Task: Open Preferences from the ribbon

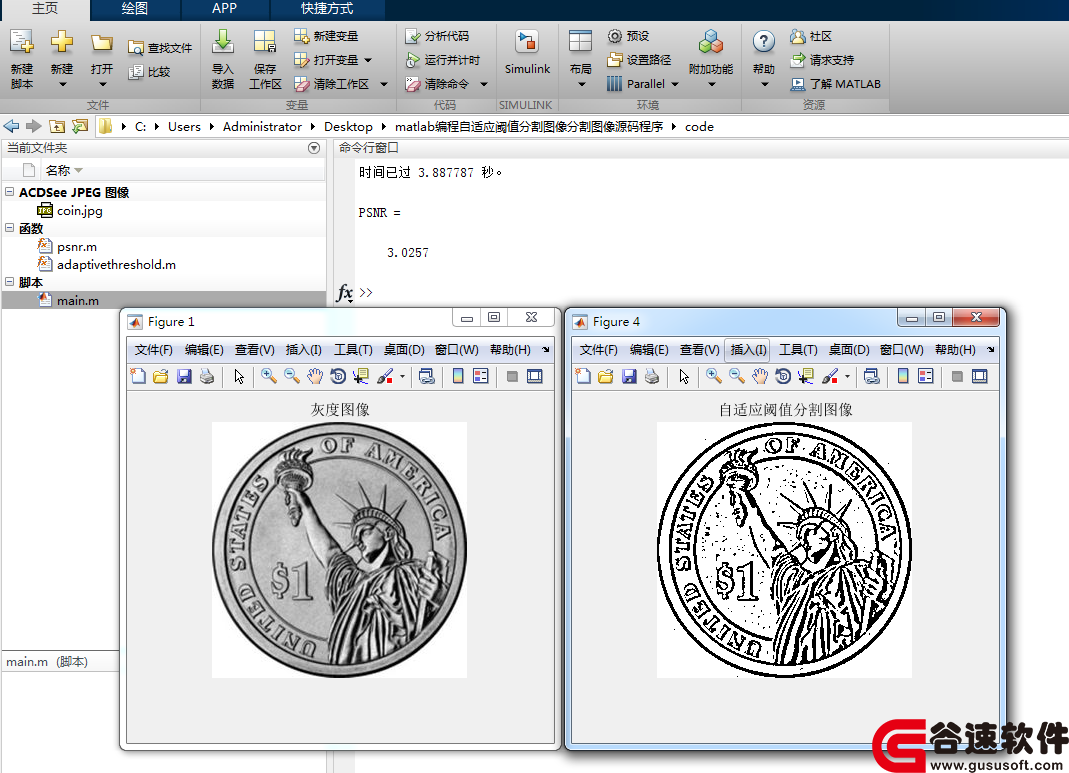Action: [628, 35]
